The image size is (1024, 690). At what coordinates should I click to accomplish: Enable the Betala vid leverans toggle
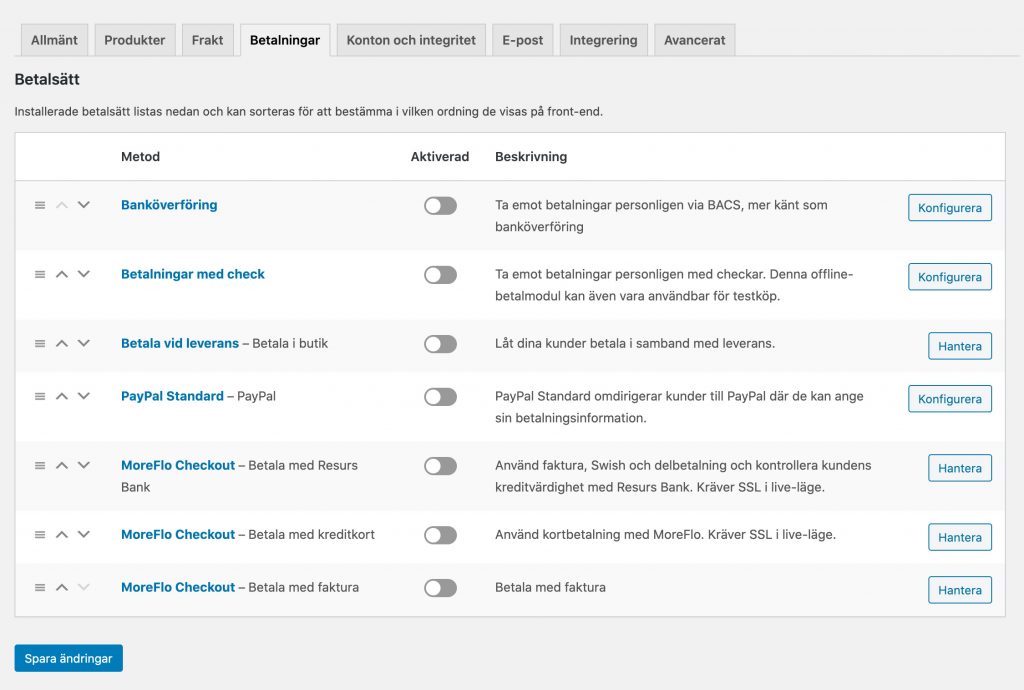(x=440, y=344)
